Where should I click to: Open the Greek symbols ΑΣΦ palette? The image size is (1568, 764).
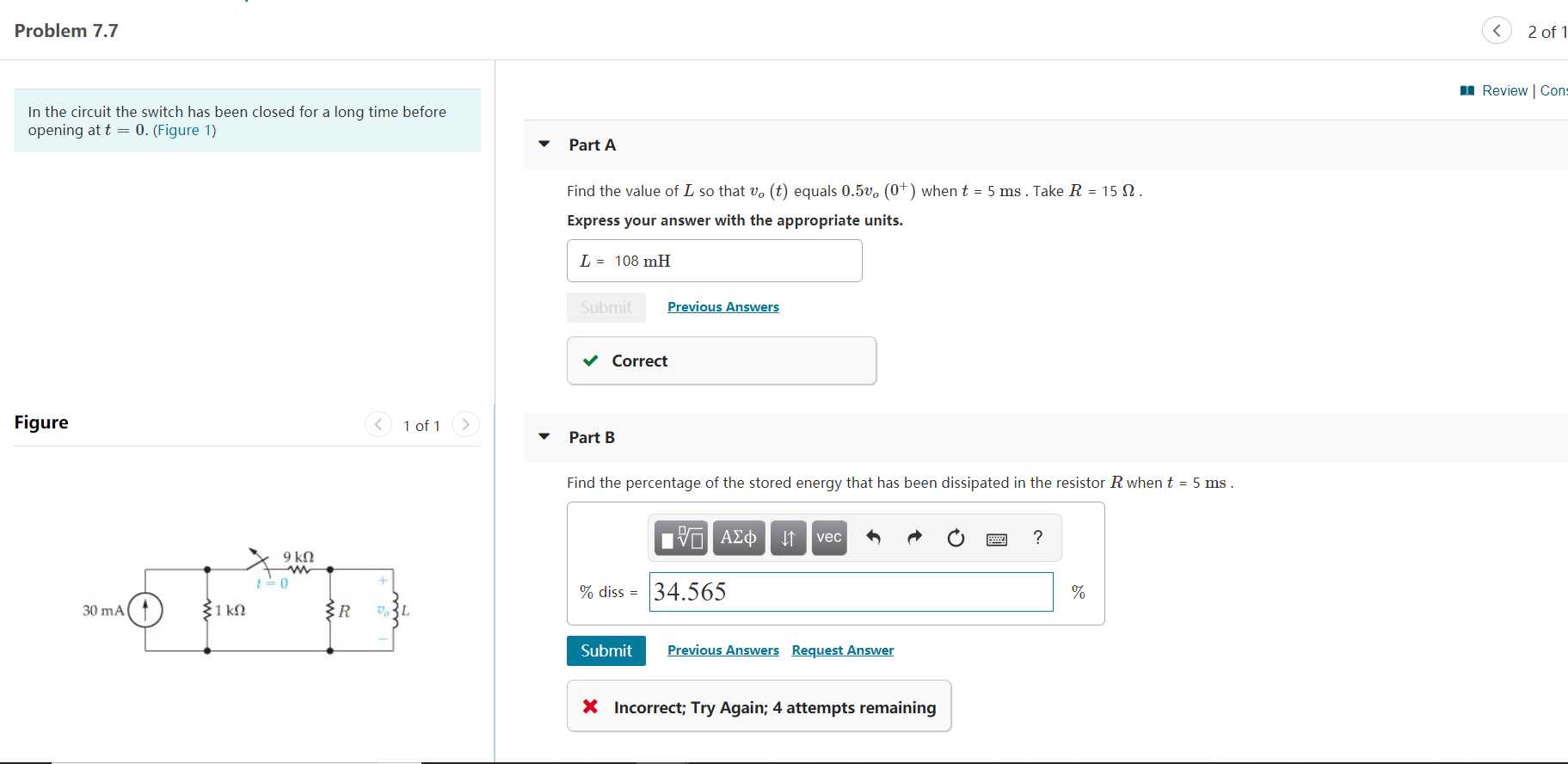[738, 538]
